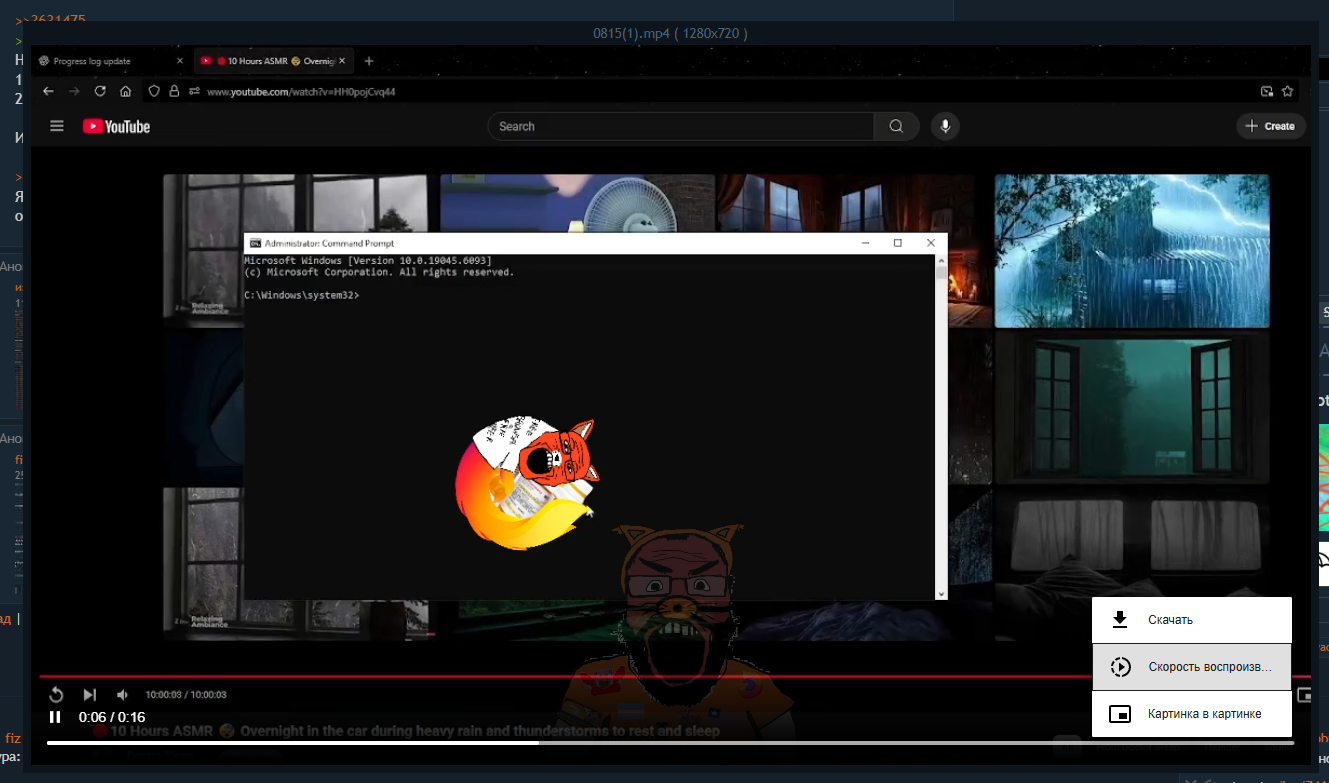Click the browser home icon

coord(126,91)
